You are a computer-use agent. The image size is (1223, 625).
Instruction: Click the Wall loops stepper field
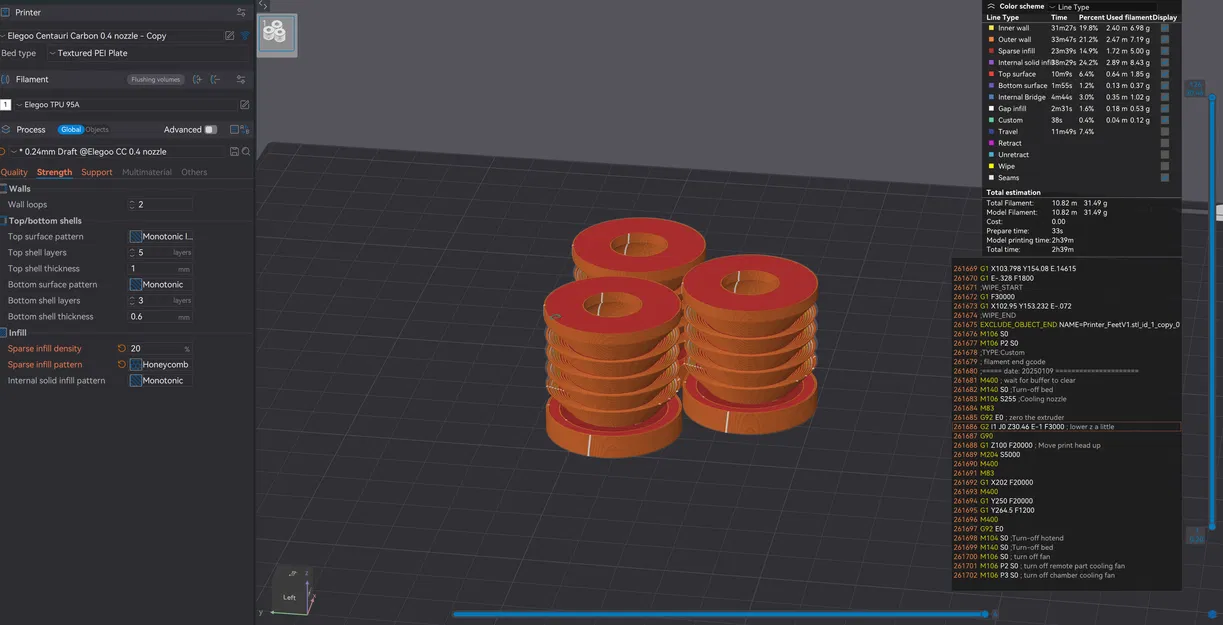point(160,204)
